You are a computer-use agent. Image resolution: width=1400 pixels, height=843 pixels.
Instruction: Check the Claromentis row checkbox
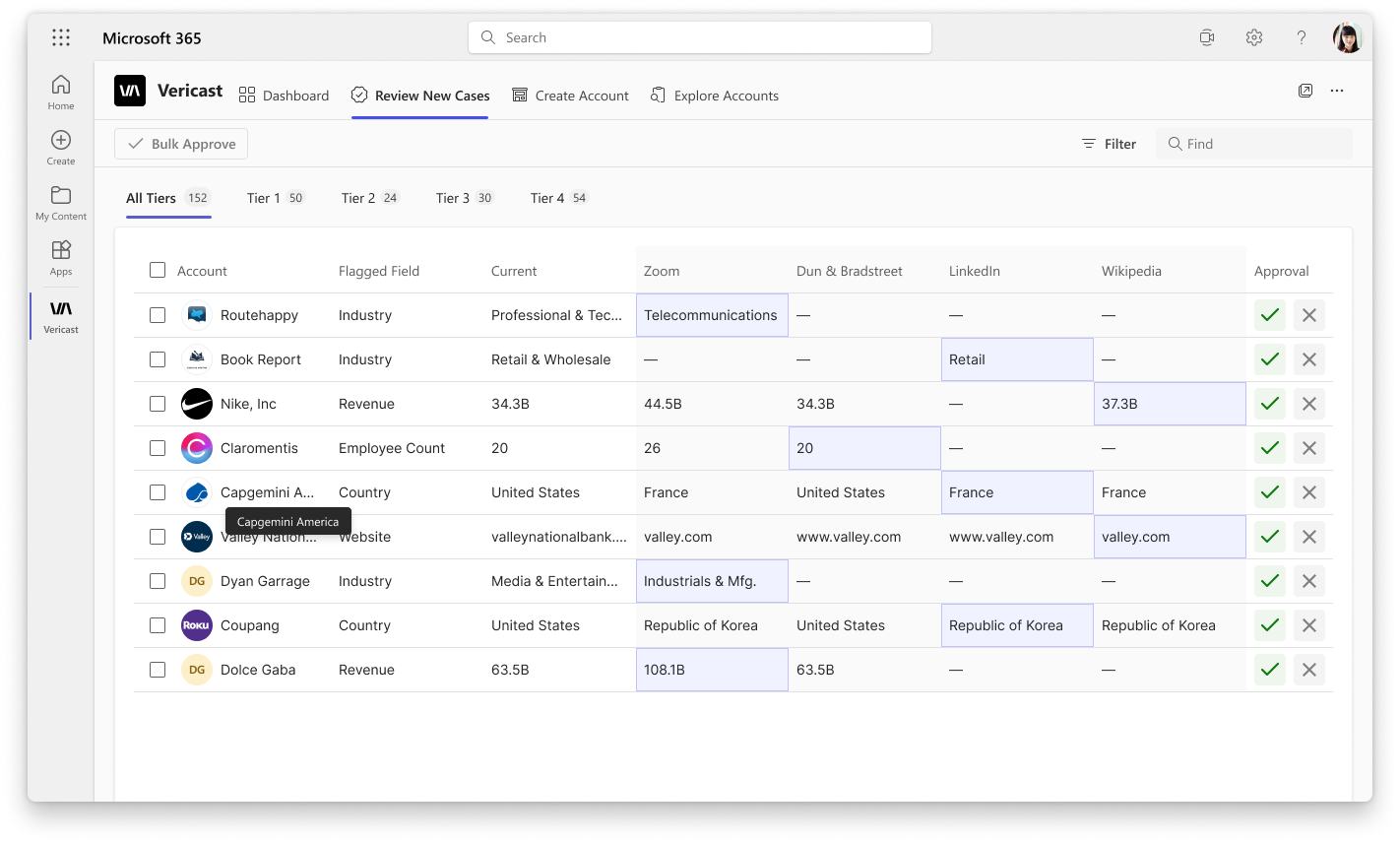(158, 448)
